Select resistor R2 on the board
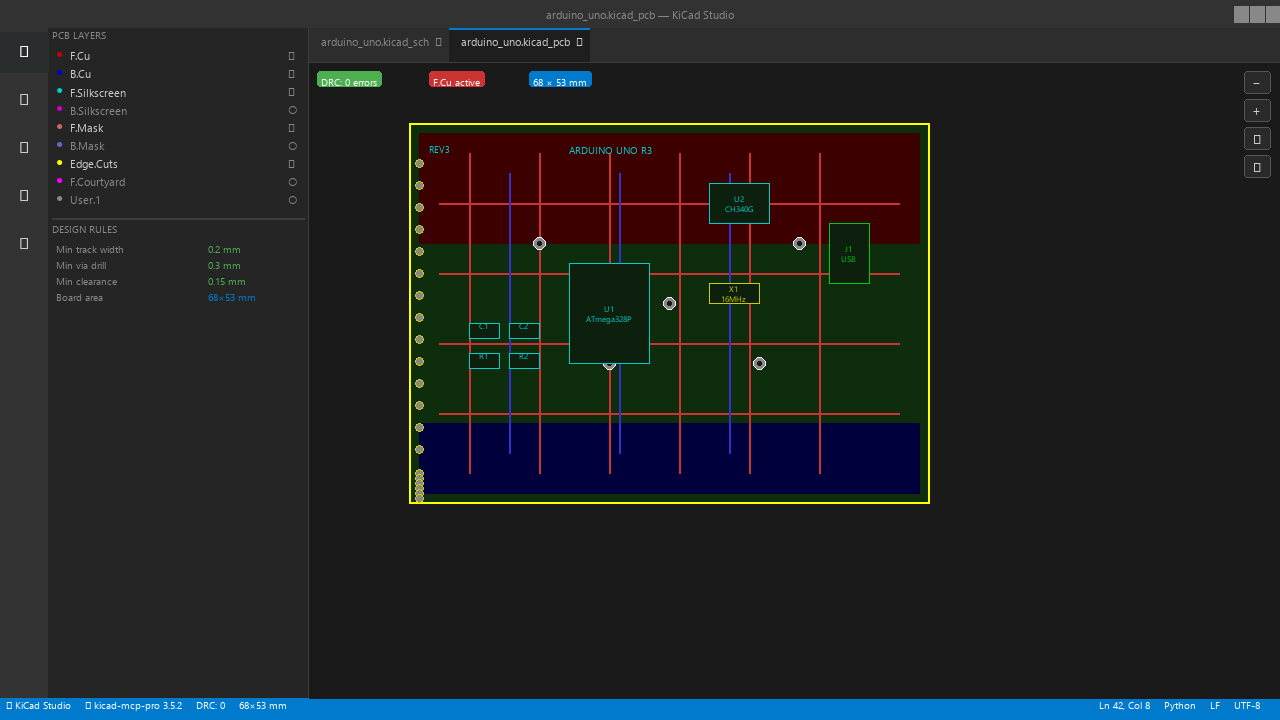 524,360
